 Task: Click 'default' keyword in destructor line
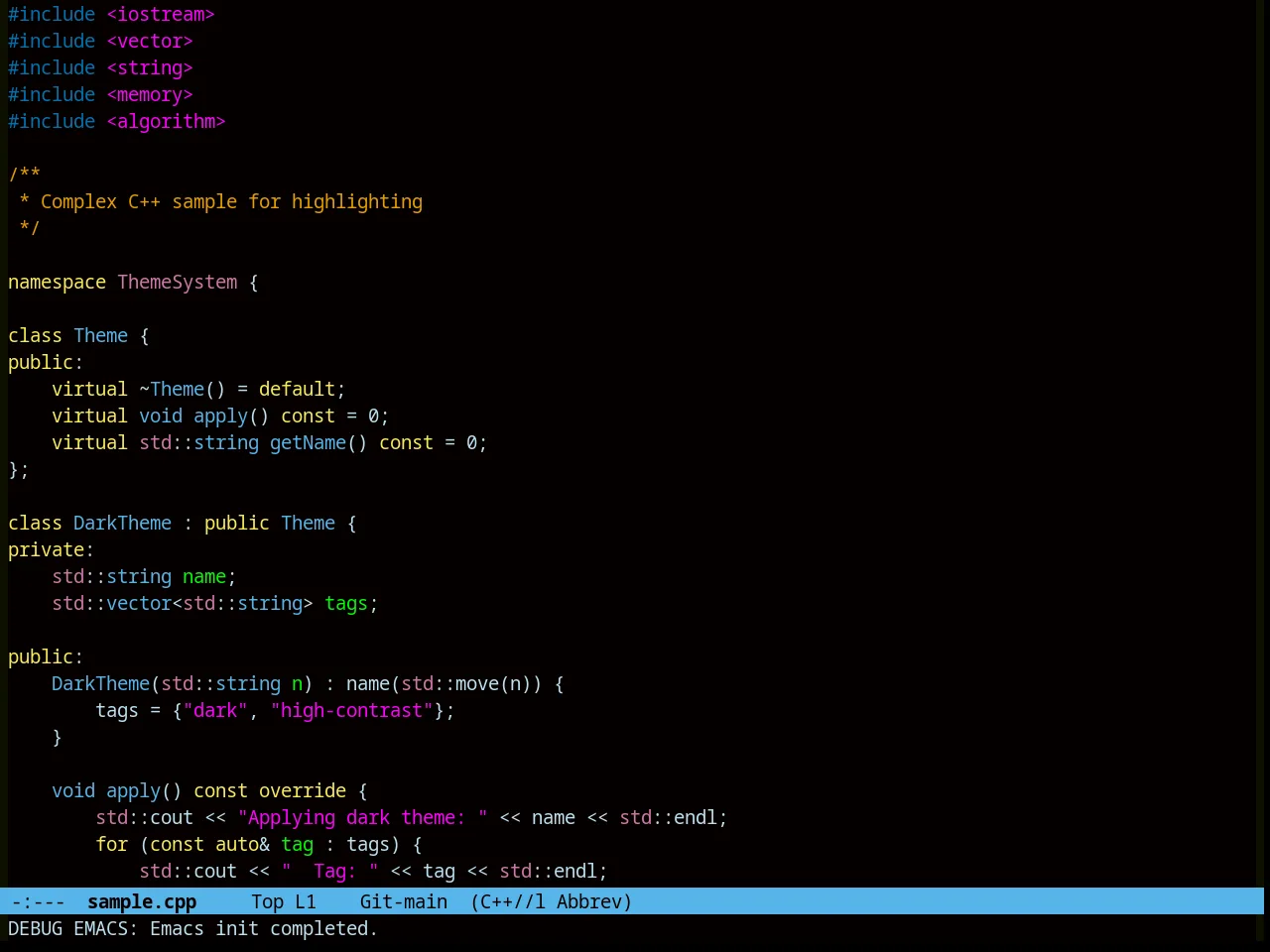(x=297, y=389)
